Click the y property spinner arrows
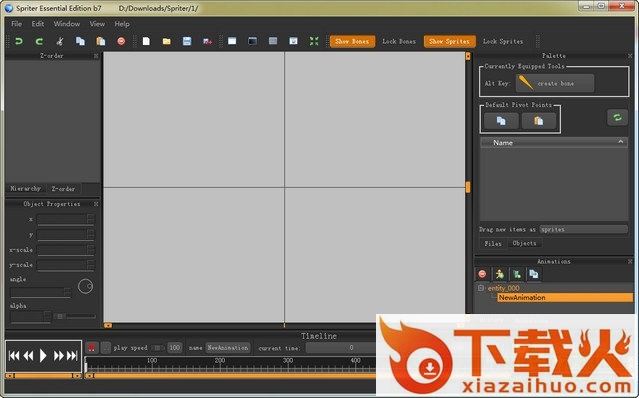The image size is (639, 398). [90, 234]
